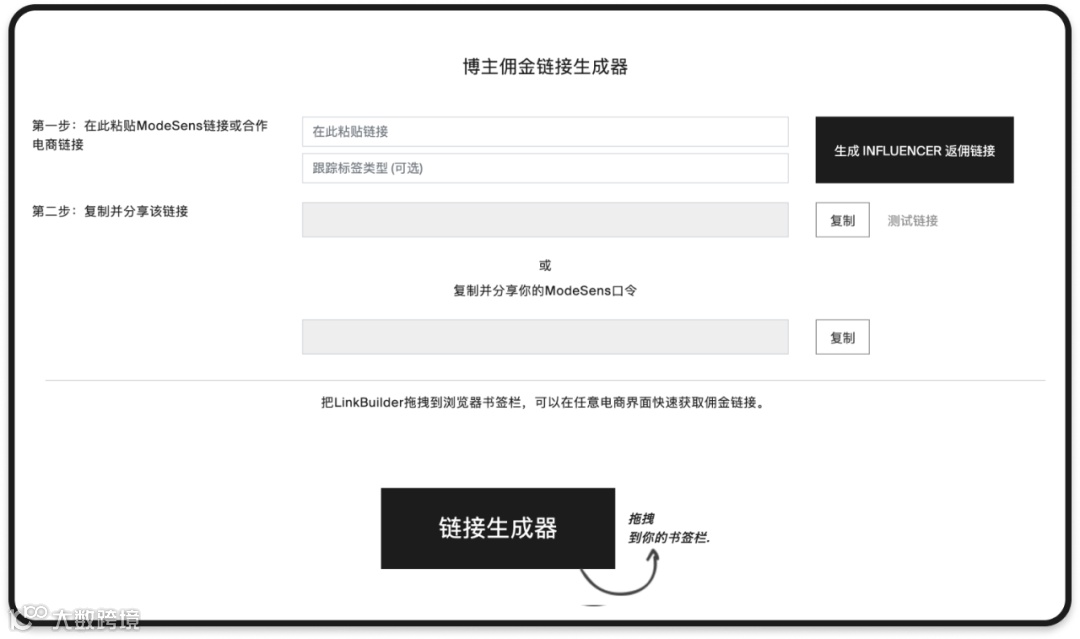Click the 复制并分享你的ModeSens口令 heading

point(545,291)
